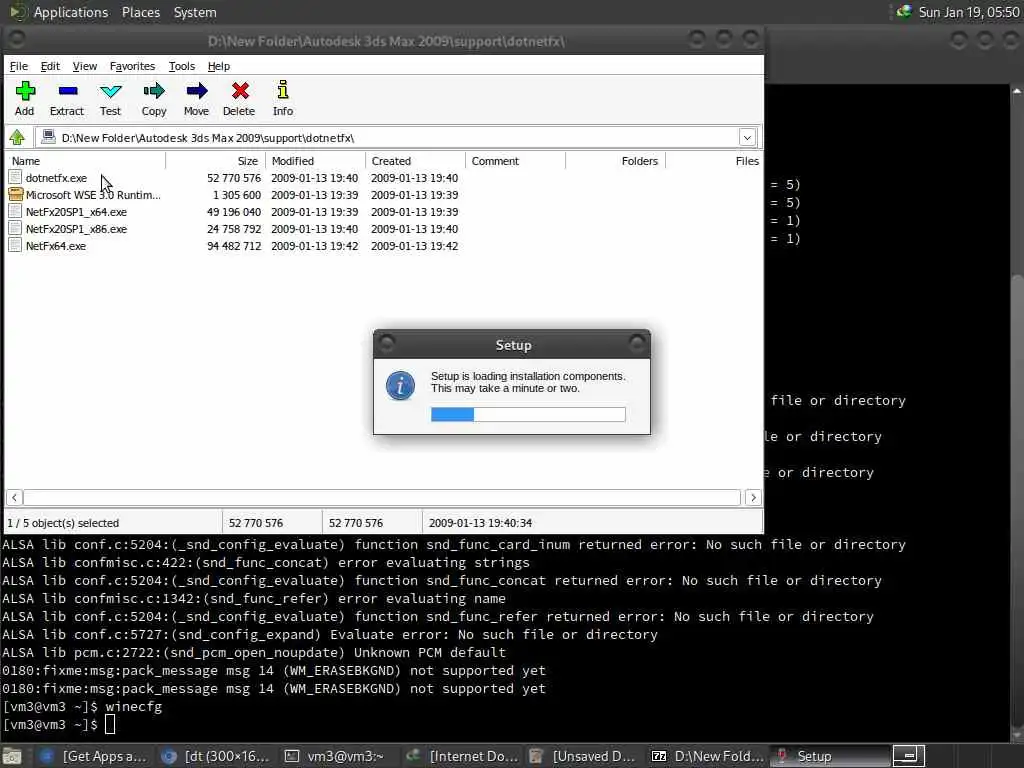Switch to Setup taskbar entry
Screen dimensions: 1024x768
829,756
